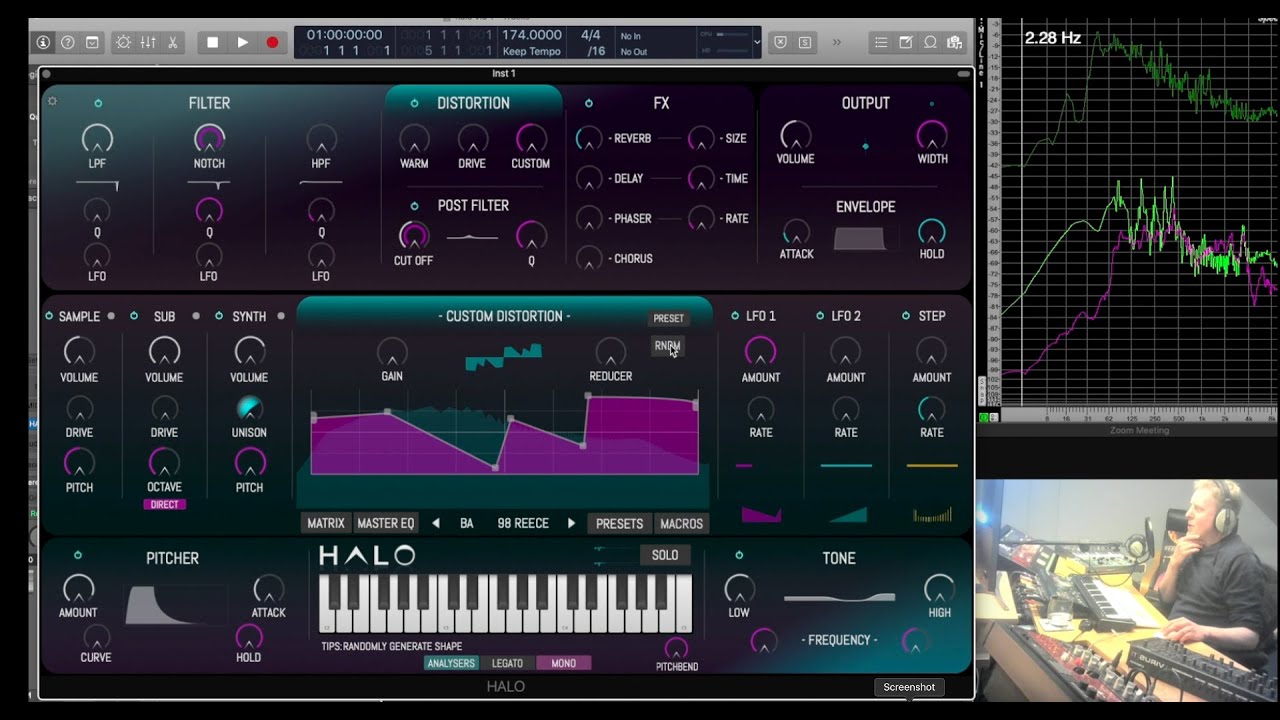The width and height of the screenshot is (1280, 720).
Task: Click the CUSTOM distortion knob
Action: click(531, 139)
